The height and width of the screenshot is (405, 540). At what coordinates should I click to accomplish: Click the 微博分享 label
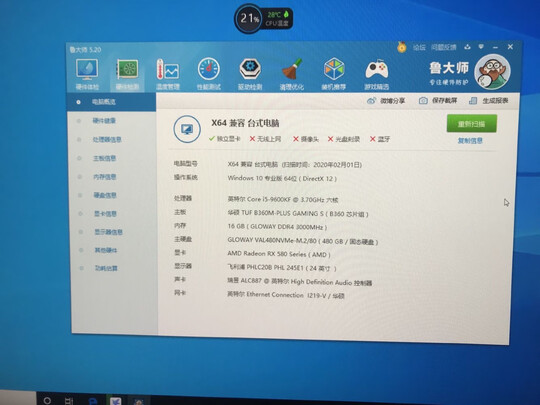coord(393,101)
